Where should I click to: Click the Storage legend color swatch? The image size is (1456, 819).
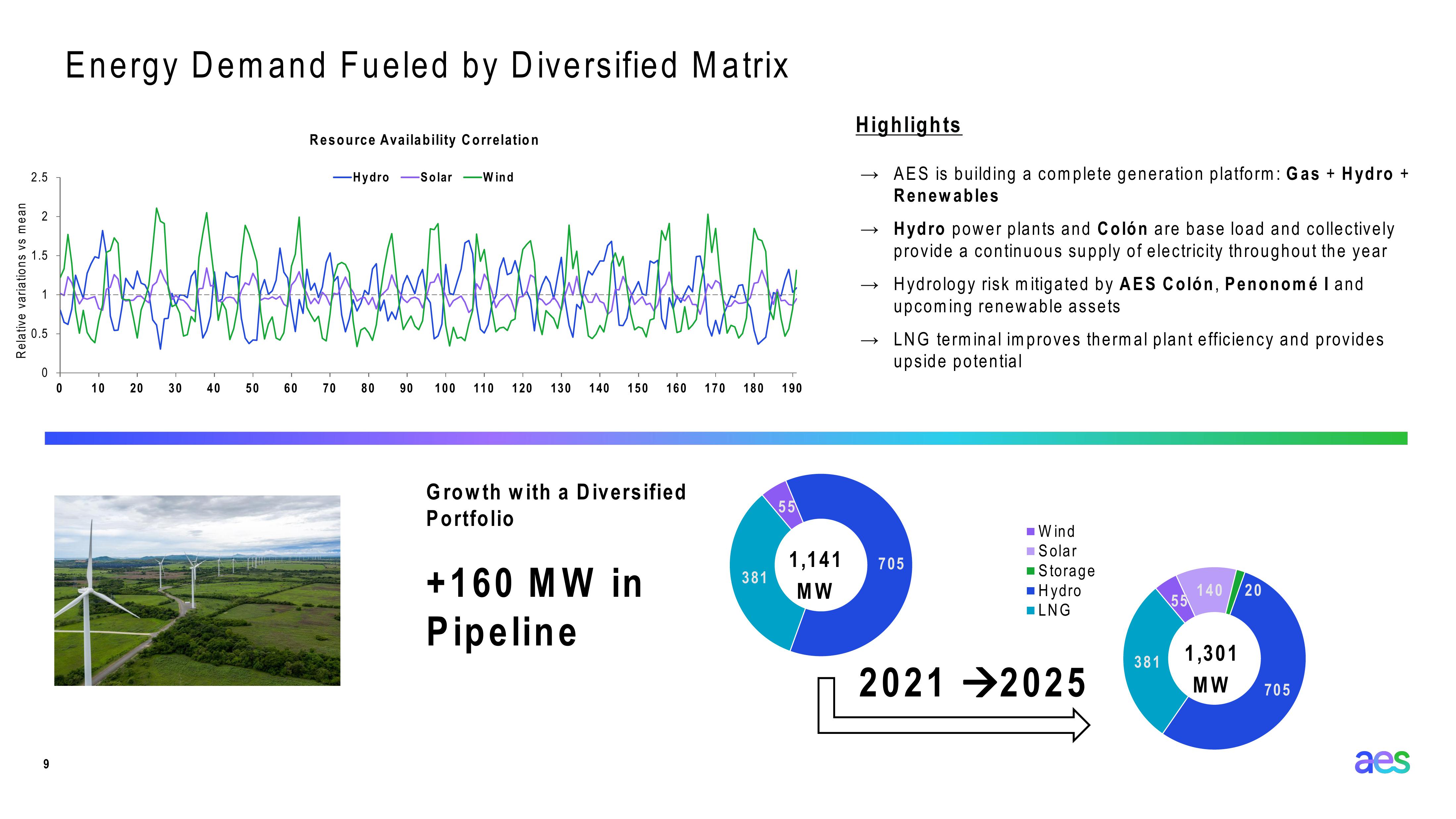click(x=1030, y=571)
